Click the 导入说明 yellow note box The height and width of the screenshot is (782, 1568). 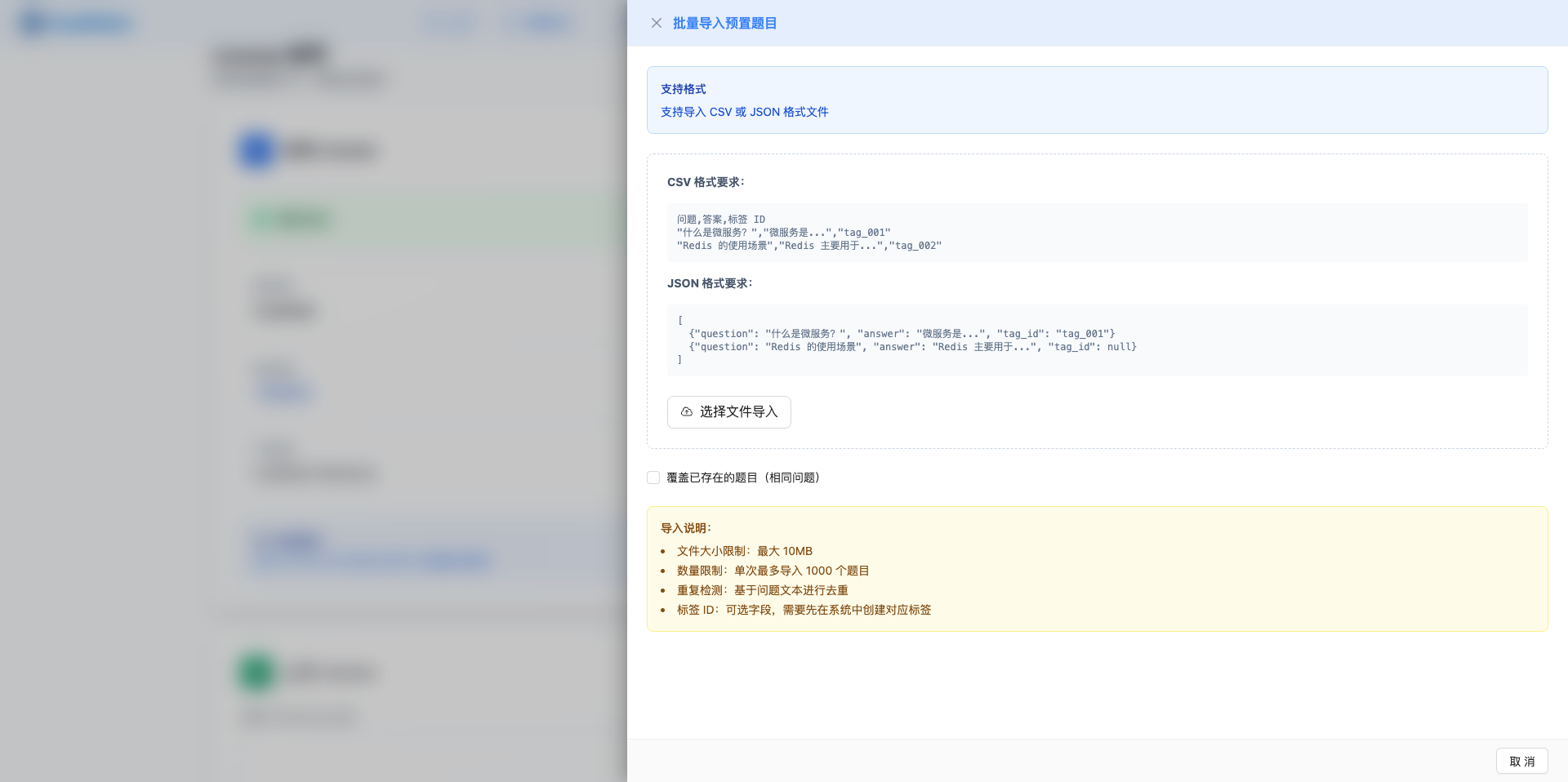click(1097, 568)
